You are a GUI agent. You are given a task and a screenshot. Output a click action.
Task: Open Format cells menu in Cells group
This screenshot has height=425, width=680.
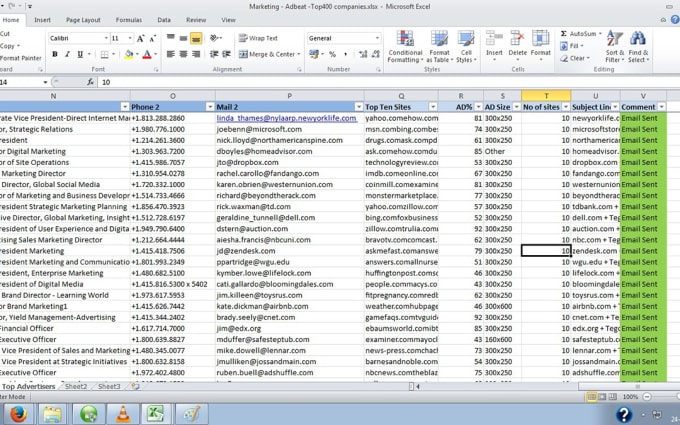(x=540, y=46)
